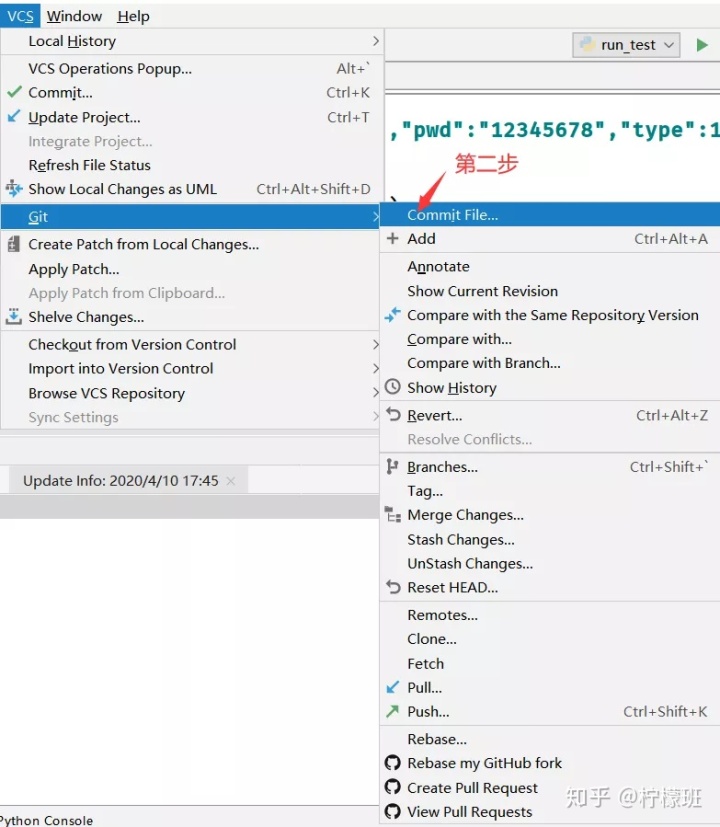This screenshot has width=720, height=827.
Task: Expand the Sync Settings submenu arrow
Action: pos(376,417)
